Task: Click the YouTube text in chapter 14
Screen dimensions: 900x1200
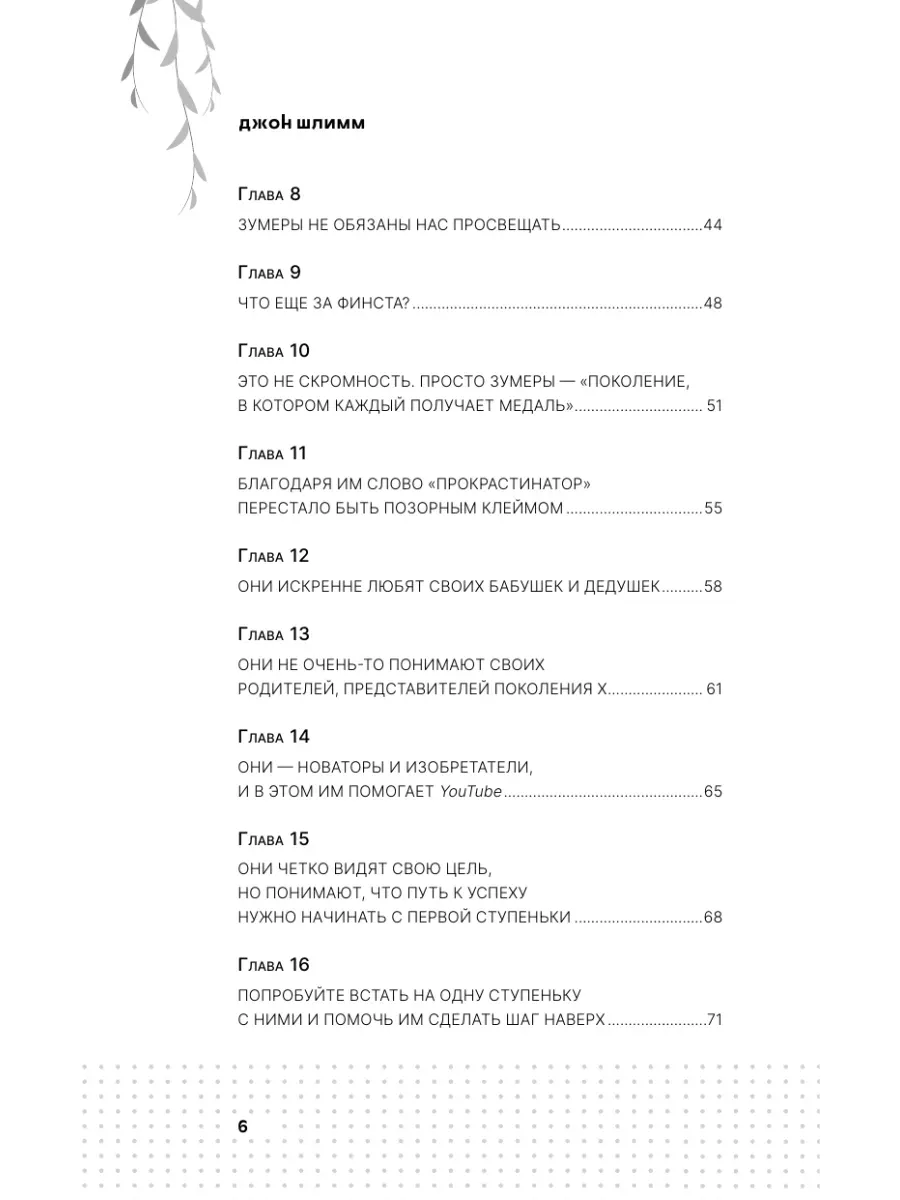Action: (471, 792)
